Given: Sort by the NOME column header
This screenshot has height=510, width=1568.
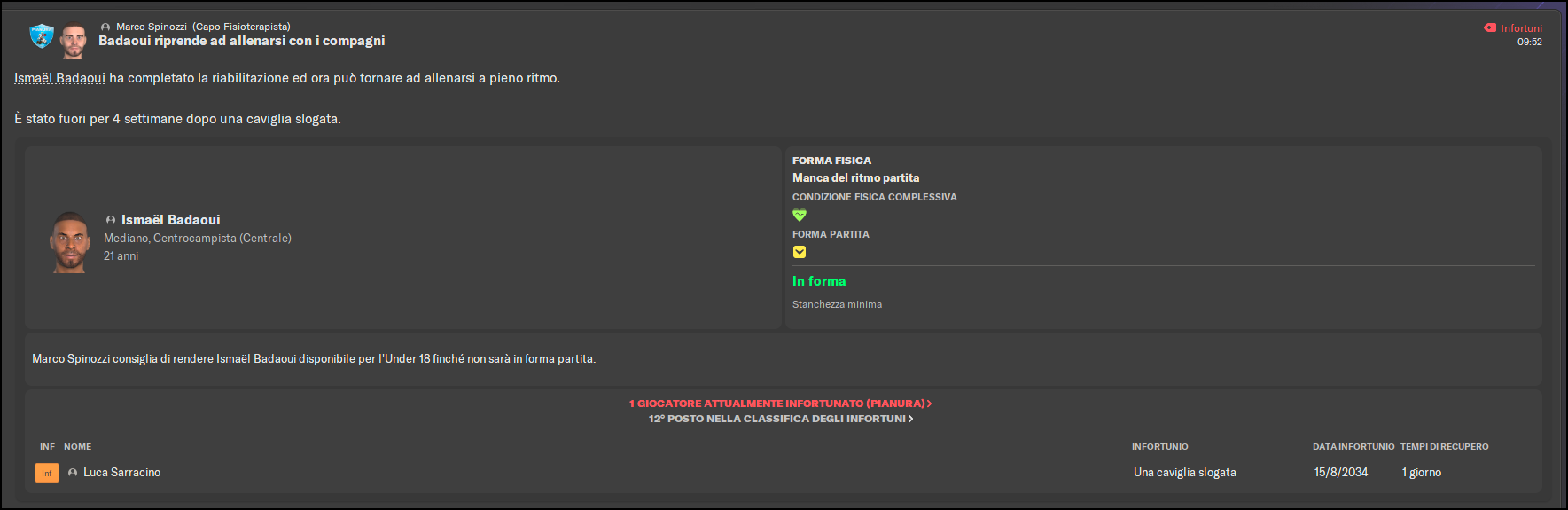Looking at the screenshot, I should [77, 447].
